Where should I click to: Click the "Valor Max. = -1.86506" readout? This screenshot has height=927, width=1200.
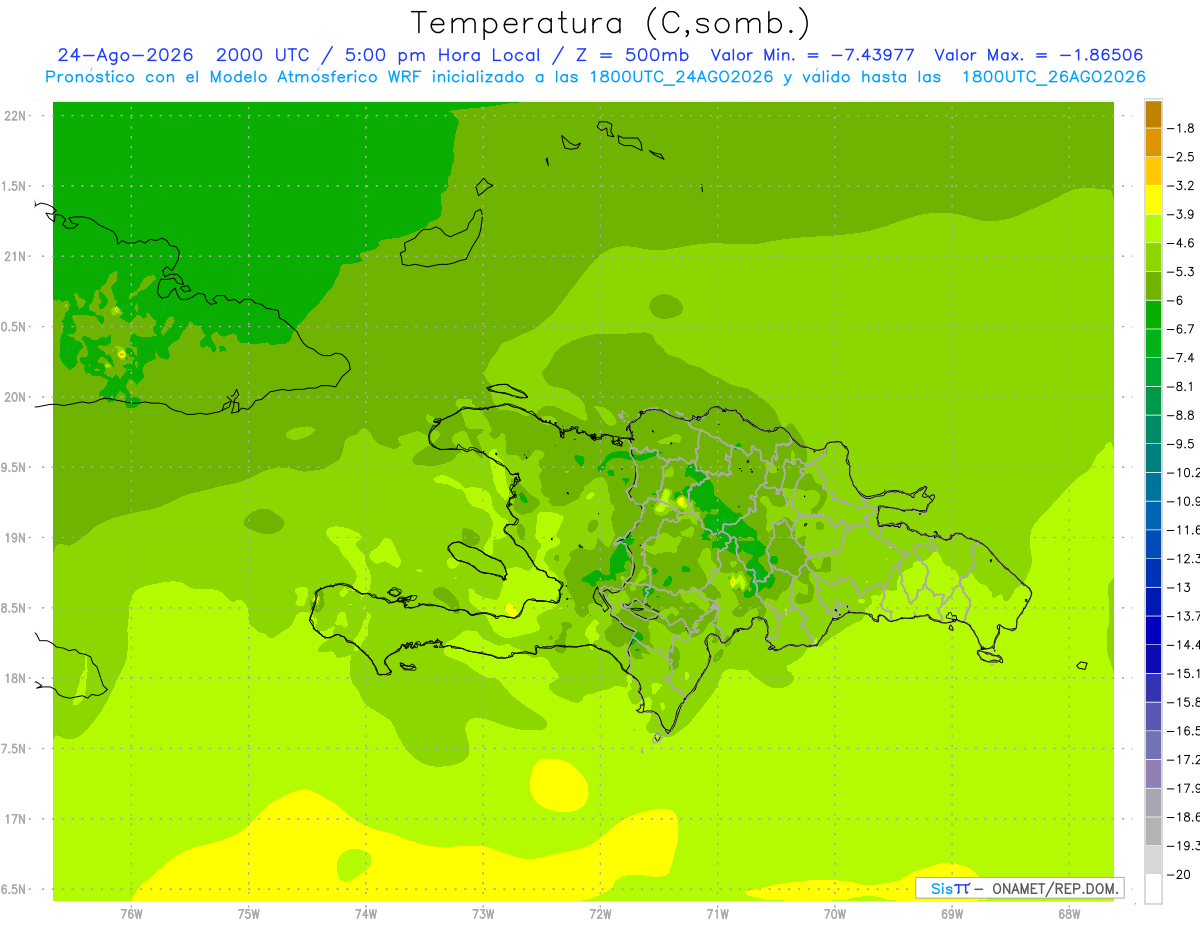pyautogui.click(x=1038, y=55)
